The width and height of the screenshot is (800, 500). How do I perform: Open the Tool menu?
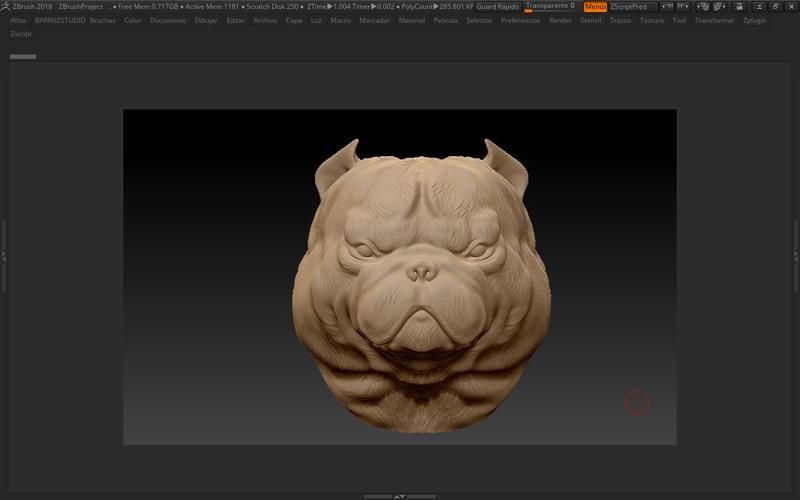coord(679,20)
